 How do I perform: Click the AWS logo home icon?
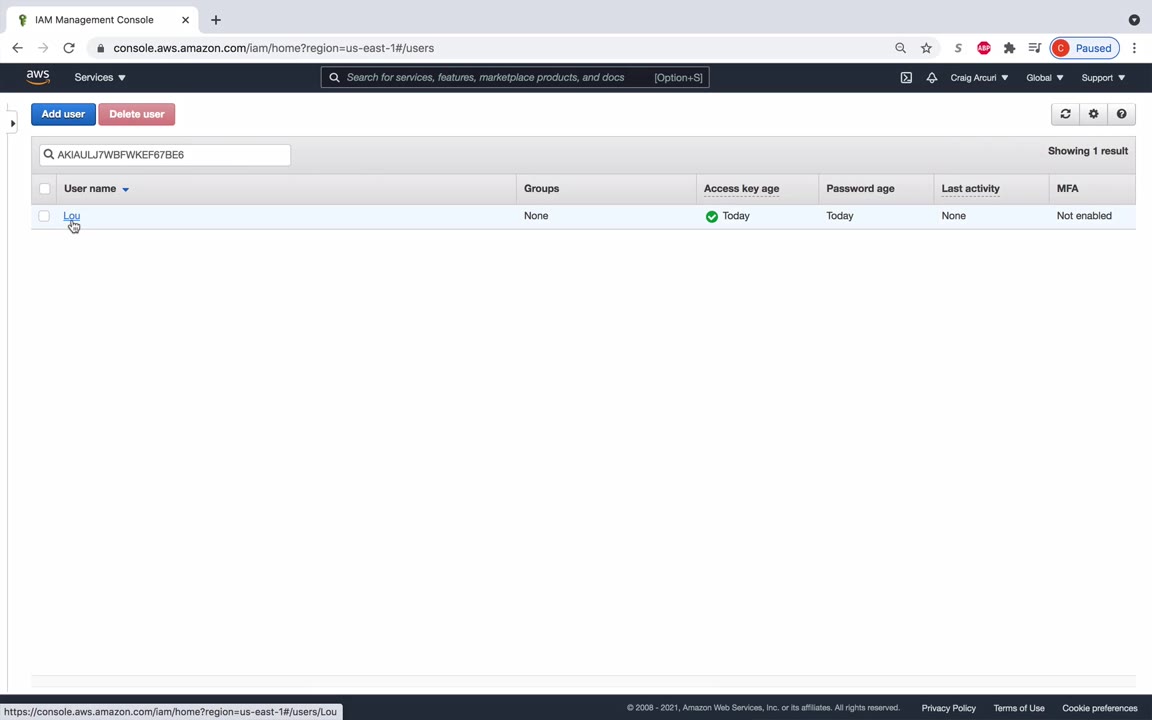38,77
